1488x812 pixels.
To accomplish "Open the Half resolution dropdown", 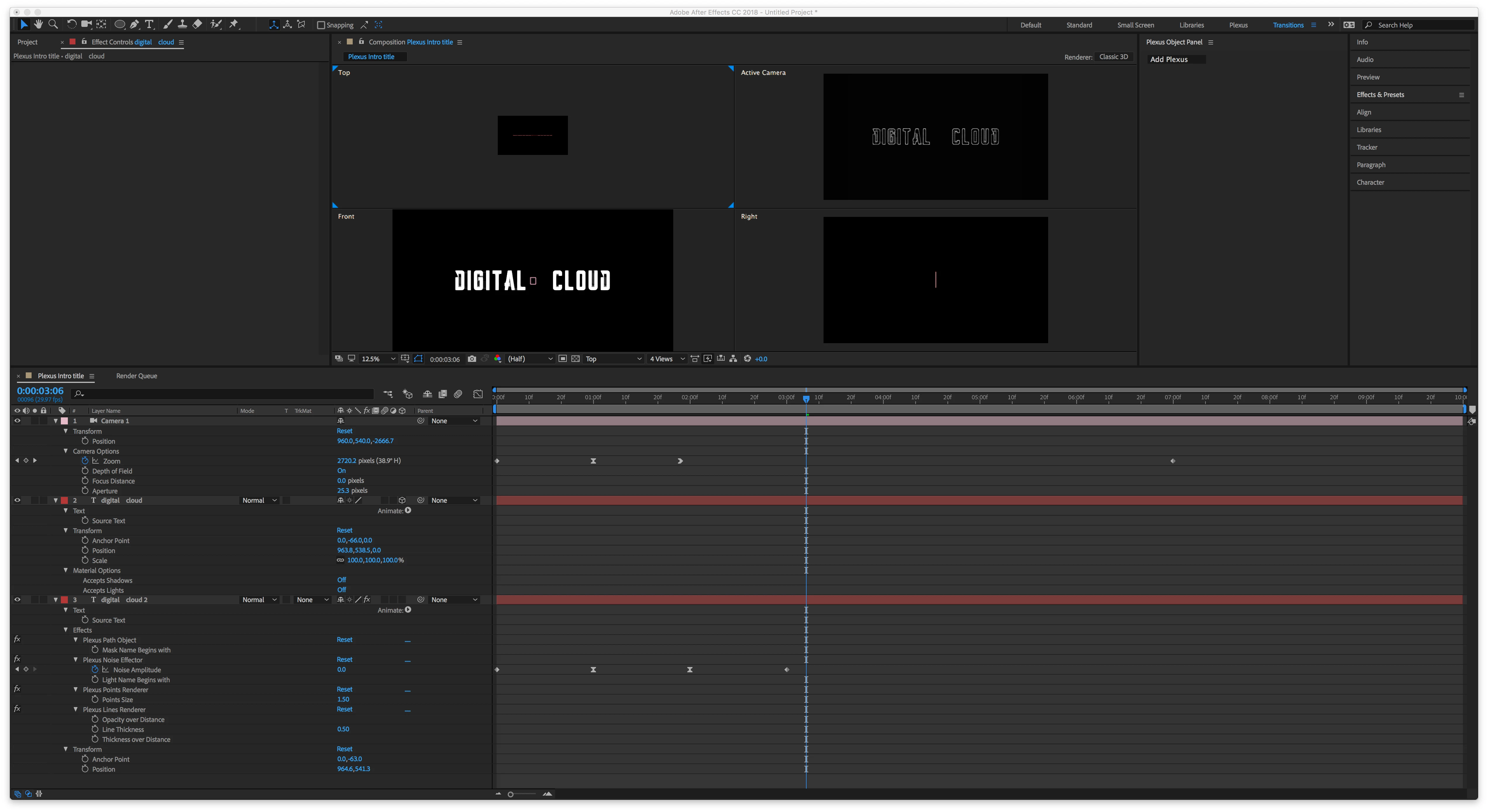I will point(530,359).
